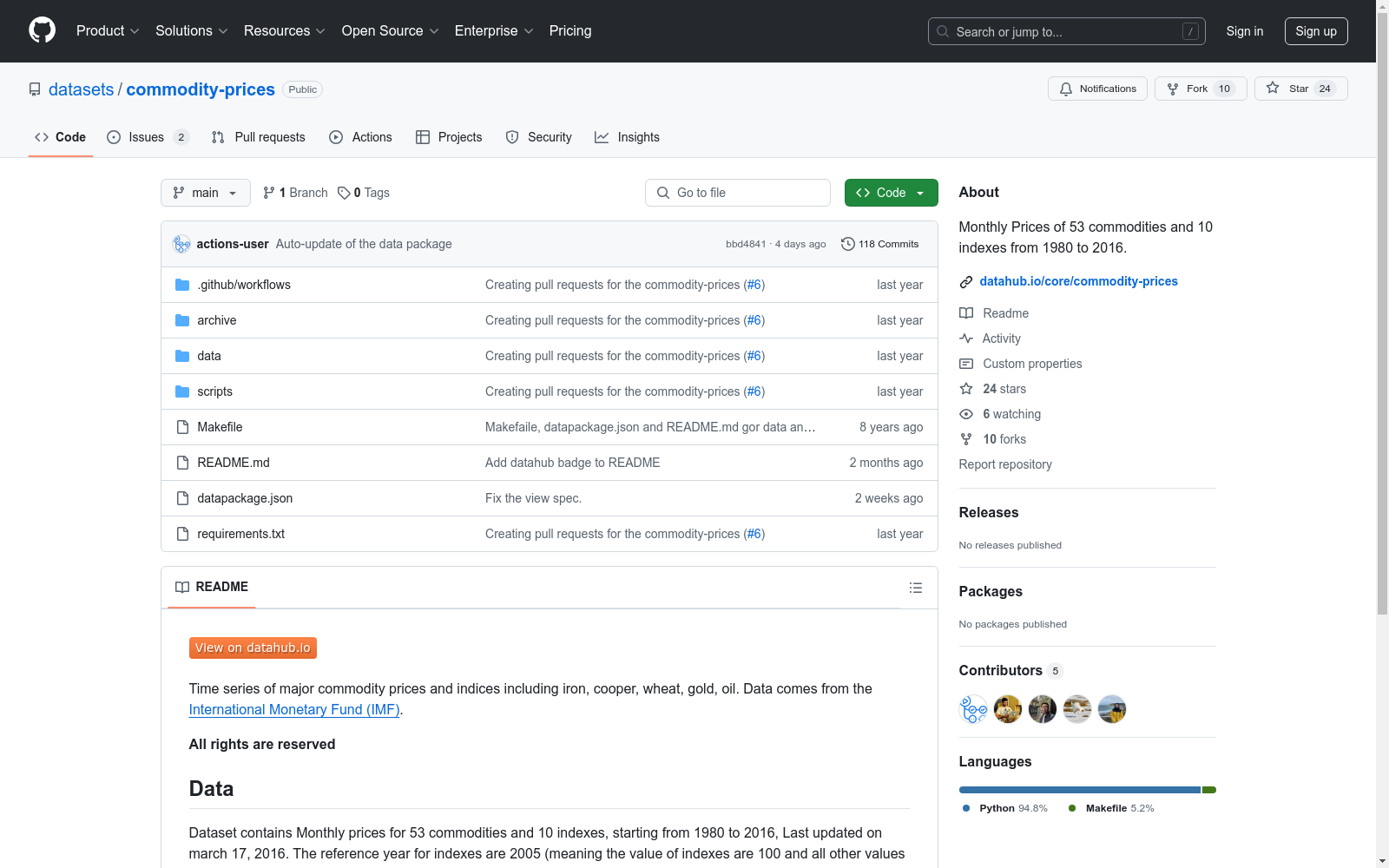The width and height of the screenshot is (1389, 868).
Task: Click the first contributor avatar
Action: coord(973,709)
